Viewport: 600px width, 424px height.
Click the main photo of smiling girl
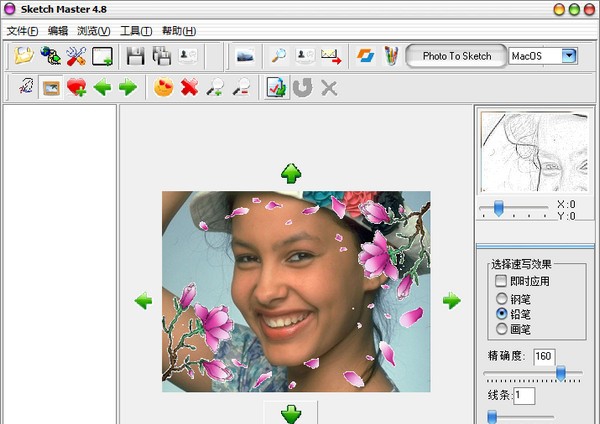pos(296,291)
